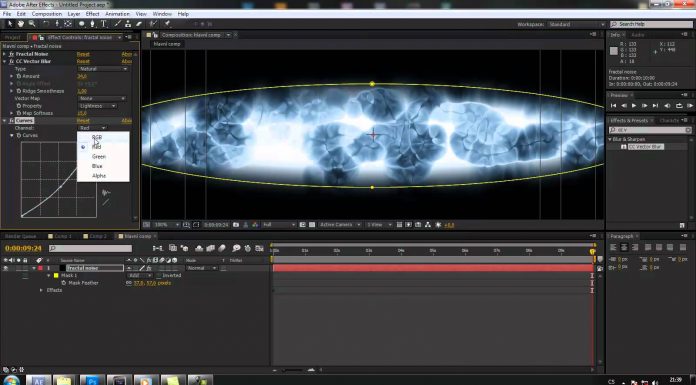Collapse the Curves effect properties
This screenshot has width=696, height=385.
point(5,121)
